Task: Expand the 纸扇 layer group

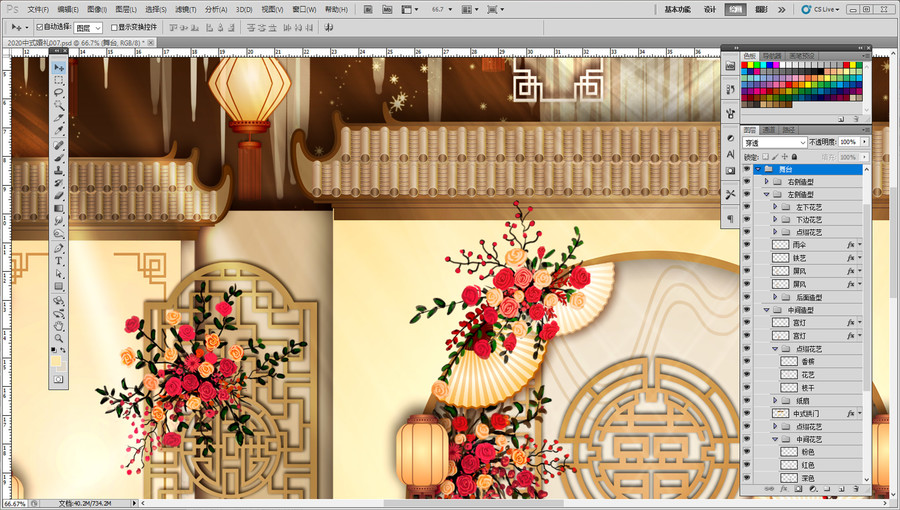Action: tap(775, 400)
